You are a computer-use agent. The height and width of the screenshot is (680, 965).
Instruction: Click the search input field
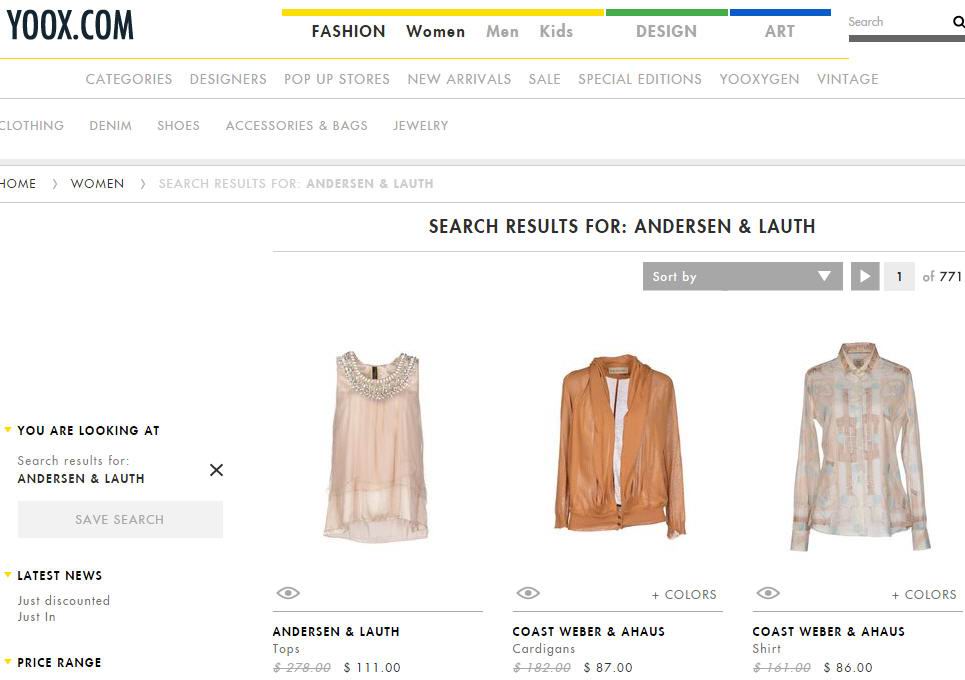pos(899,22)
